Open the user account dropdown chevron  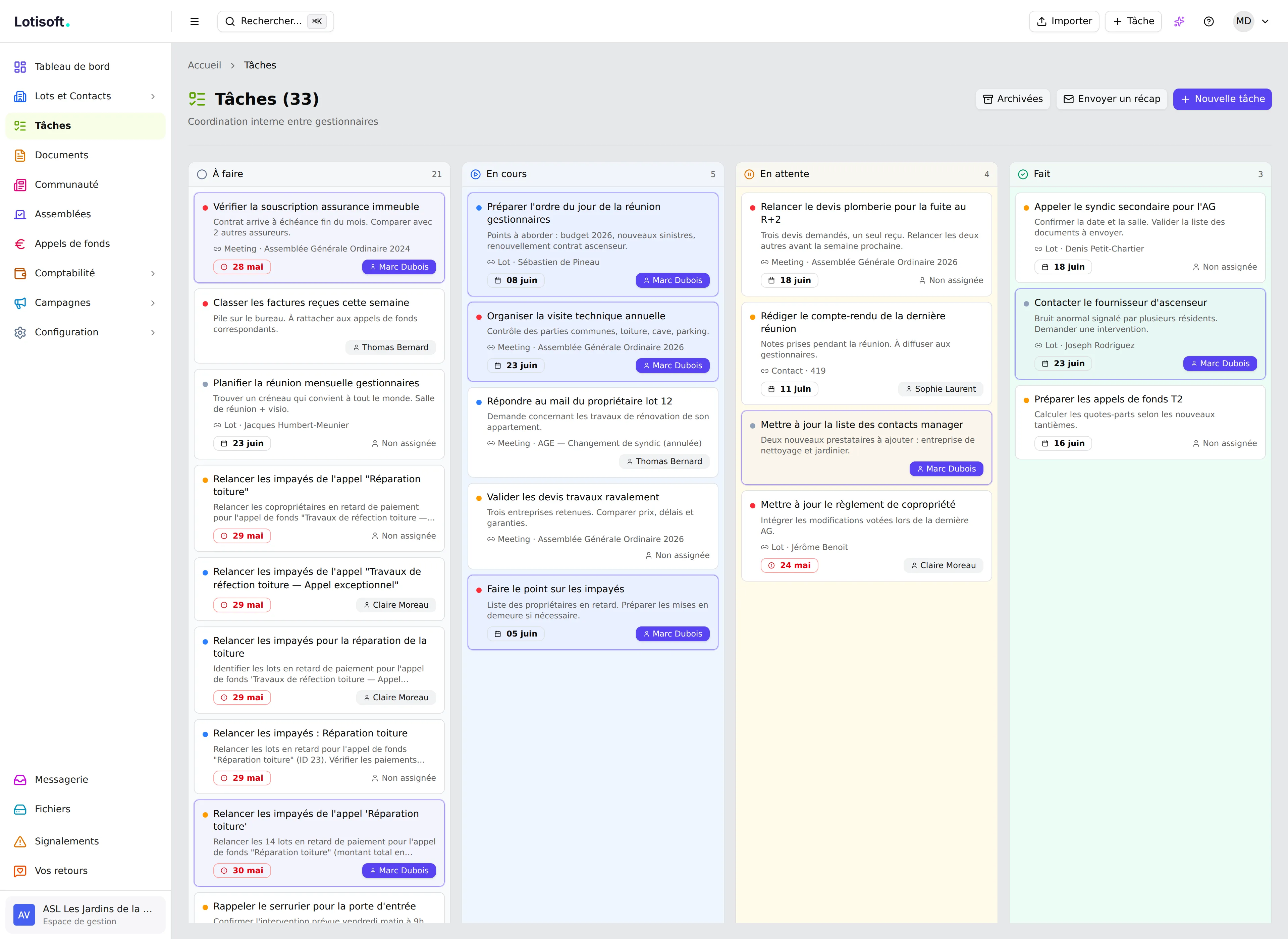click(1265, 21)
